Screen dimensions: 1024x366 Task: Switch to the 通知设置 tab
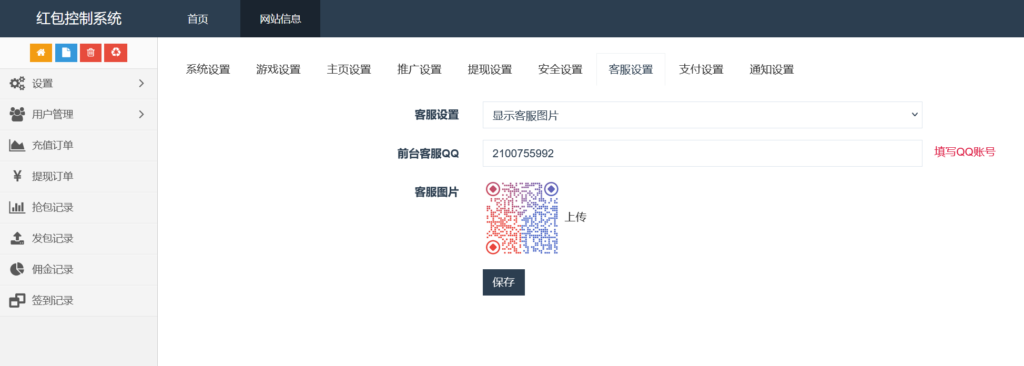click(x=772, y=70)
